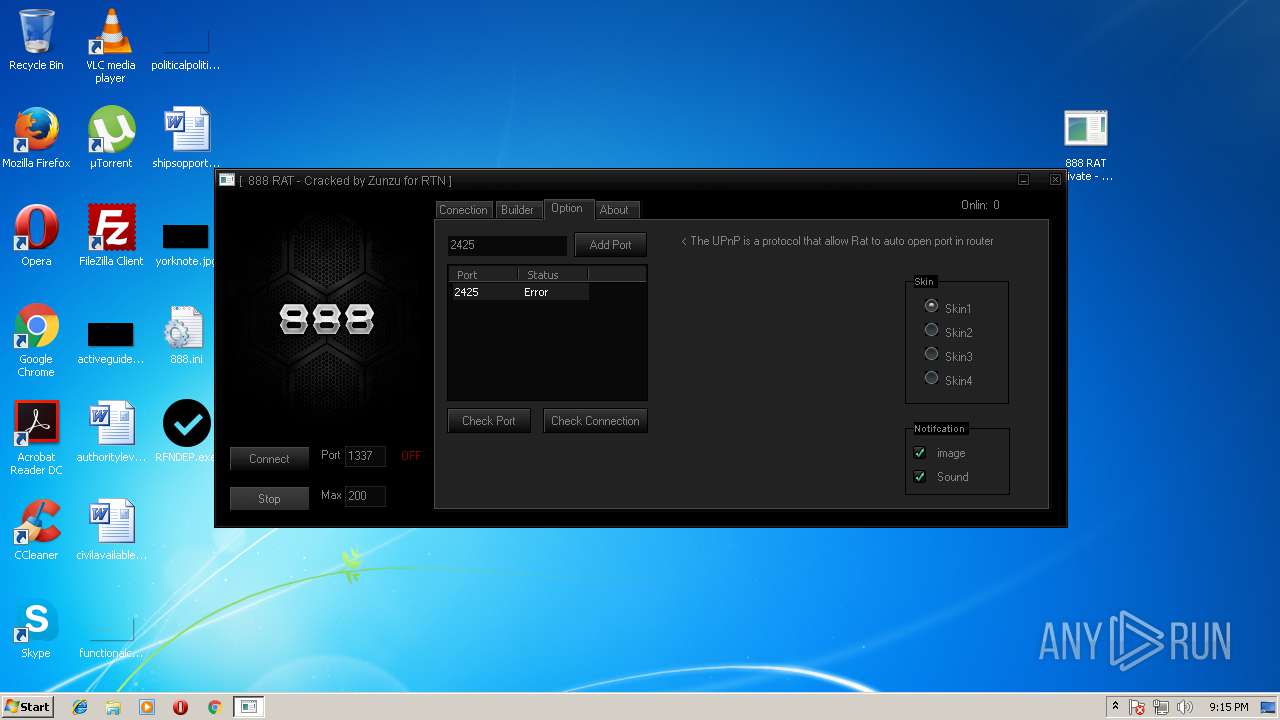This screenshot has height=720, width=1280.
Task: Click the Check Port button
Action: pos(489,421)
